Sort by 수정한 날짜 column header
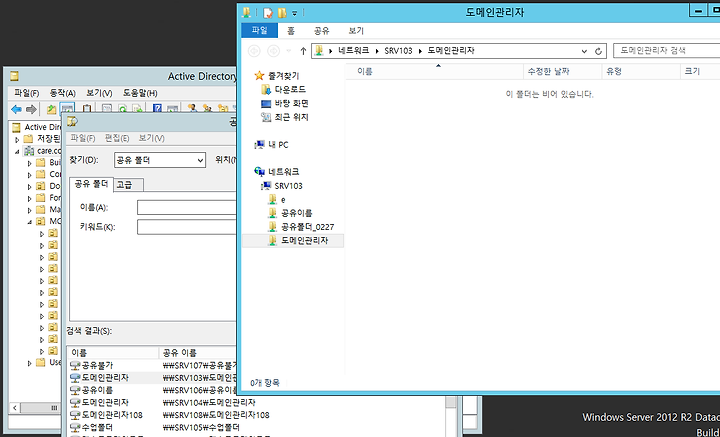This screenshot has width=720, height=437. pos(562,72)
